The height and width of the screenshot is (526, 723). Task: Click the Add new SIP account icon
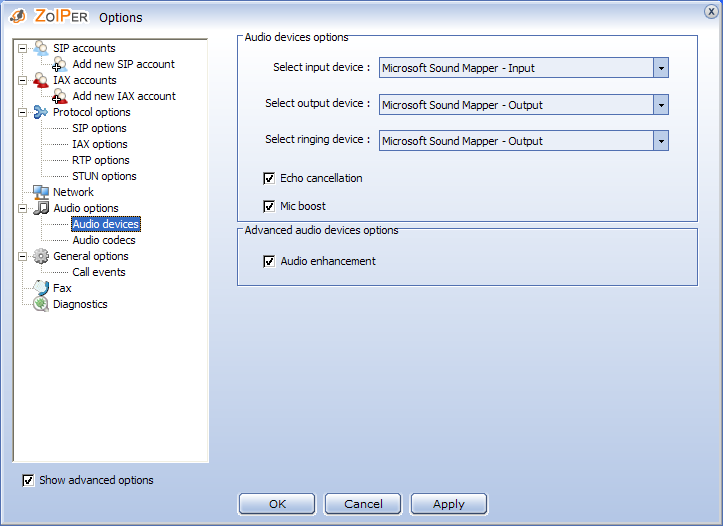pyautogui.click(x=60, y=64)
